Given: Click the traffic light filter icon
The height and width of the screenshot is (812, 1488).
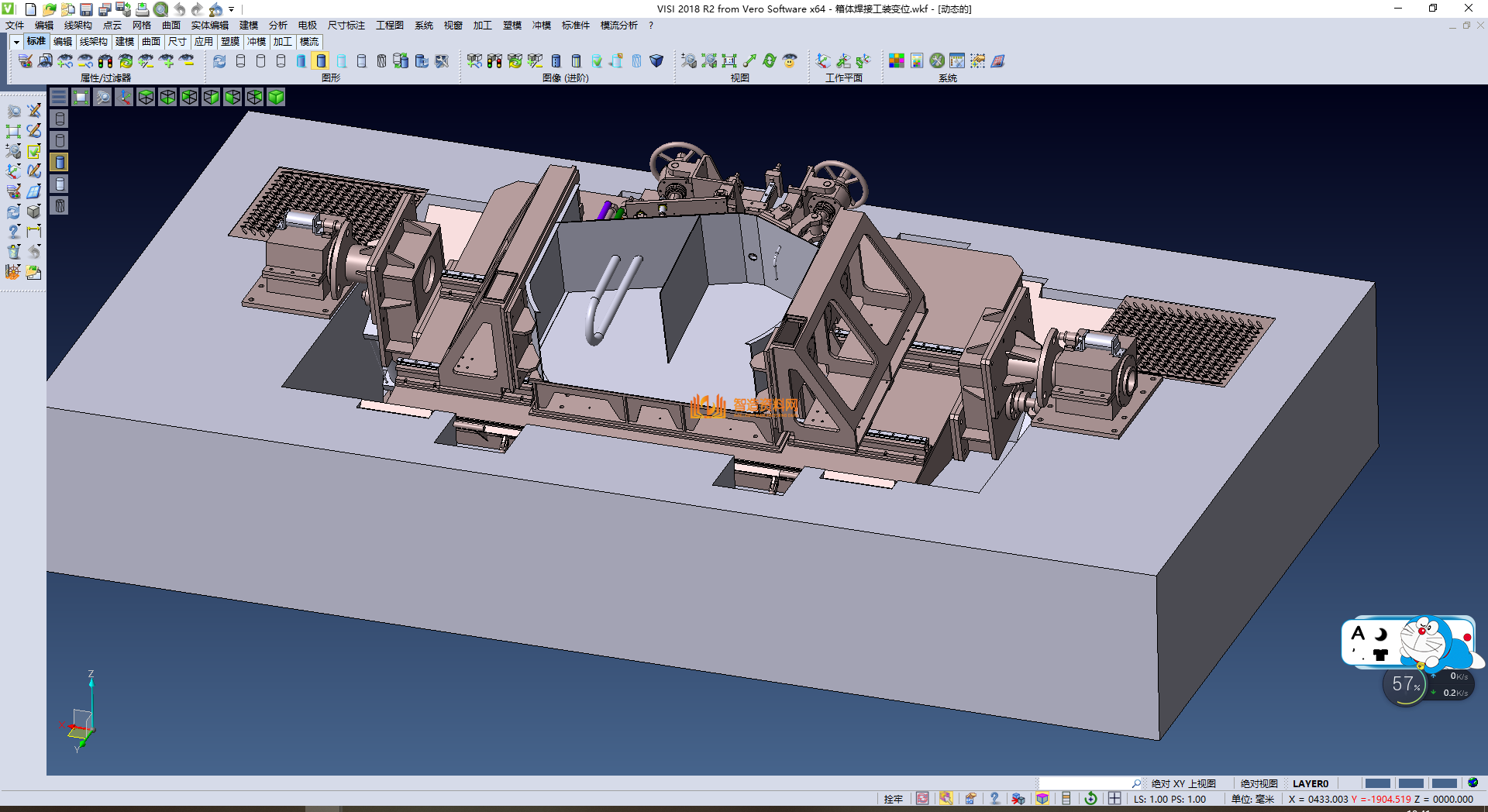Looking at the screenshot, I should click(x=105, y=61).
